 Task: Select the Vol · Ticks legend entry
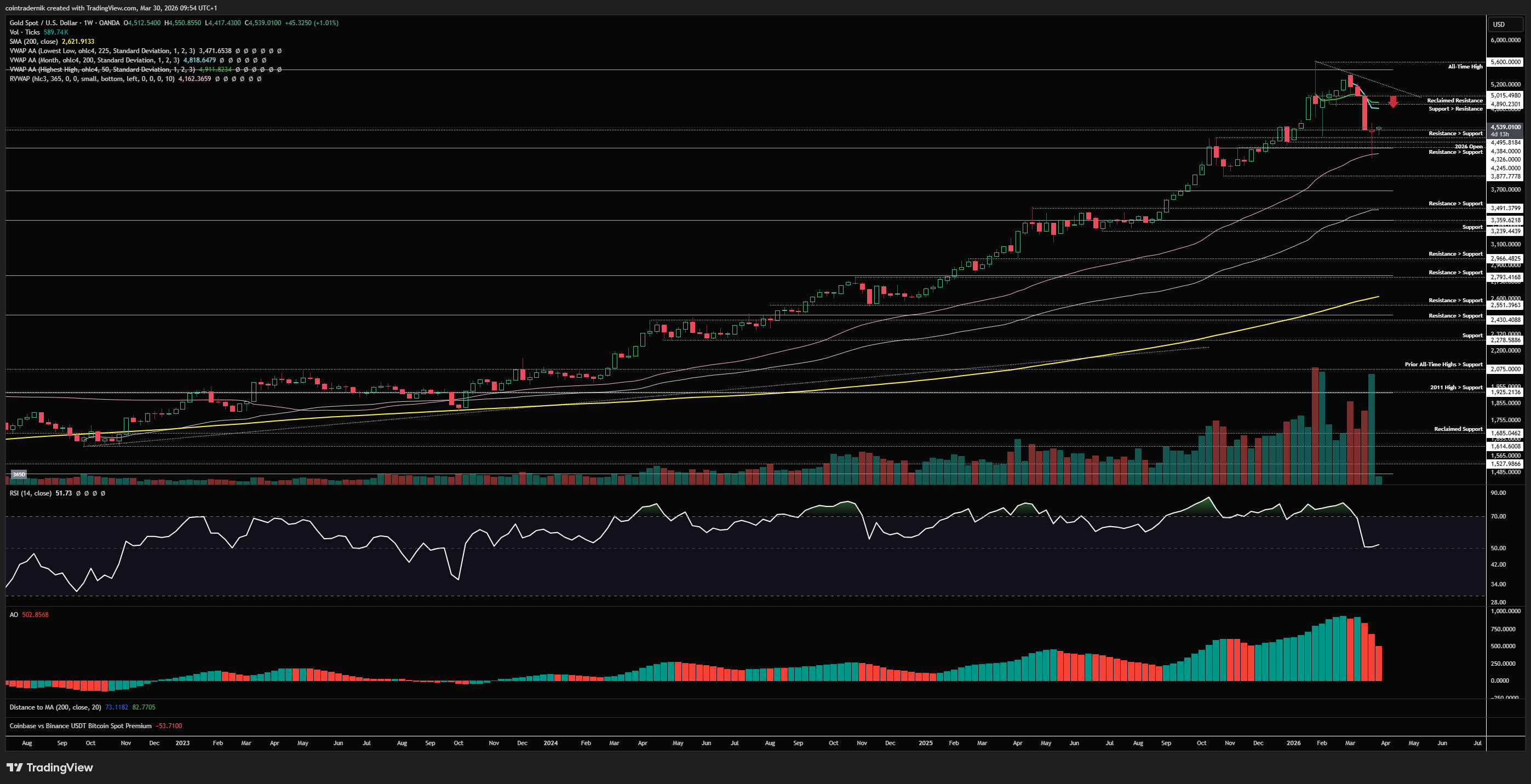(x=24, y=32)
